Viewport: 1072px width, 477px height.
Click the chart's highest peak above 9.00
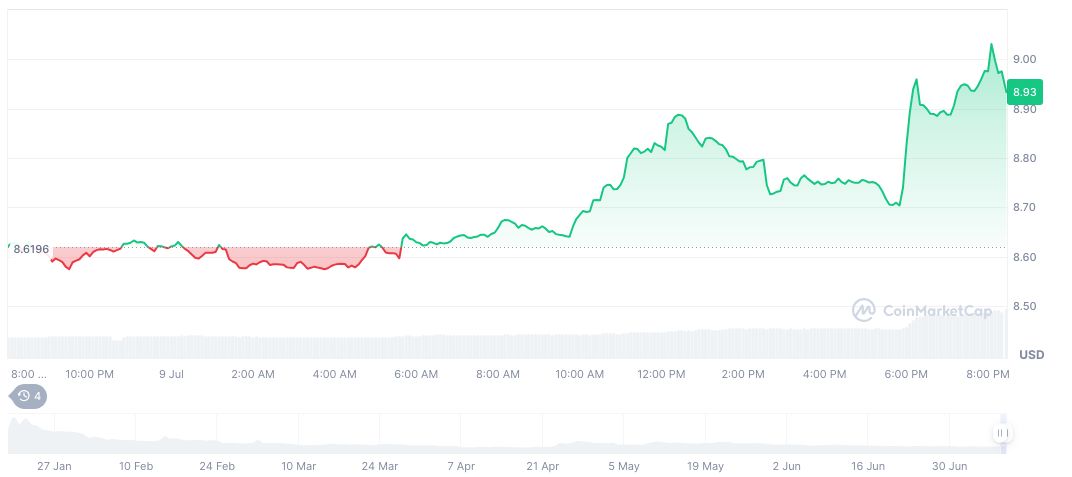tap(991, 45)
